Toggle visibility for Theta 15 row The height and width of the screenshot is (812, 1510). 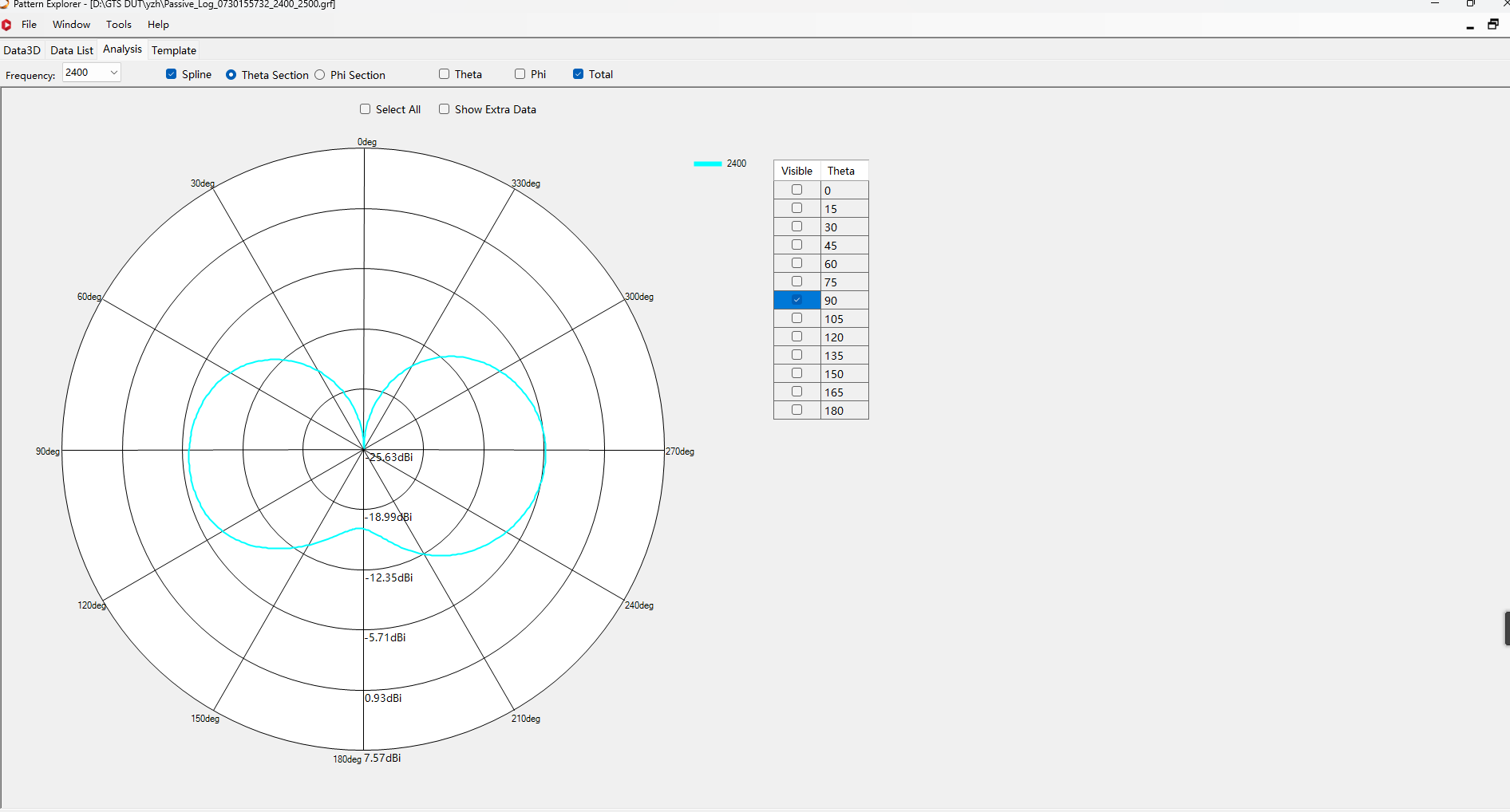point(797,208)
